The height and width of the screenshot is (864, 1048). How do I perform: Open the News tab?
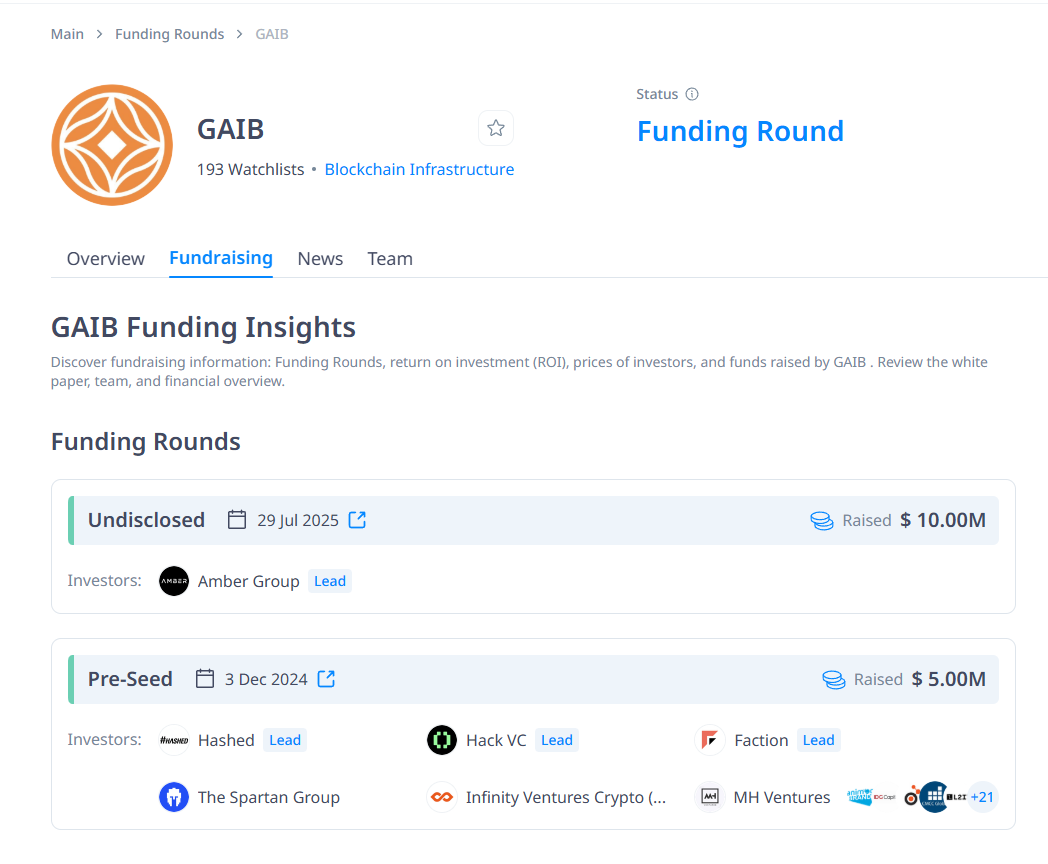click(320, 259)
